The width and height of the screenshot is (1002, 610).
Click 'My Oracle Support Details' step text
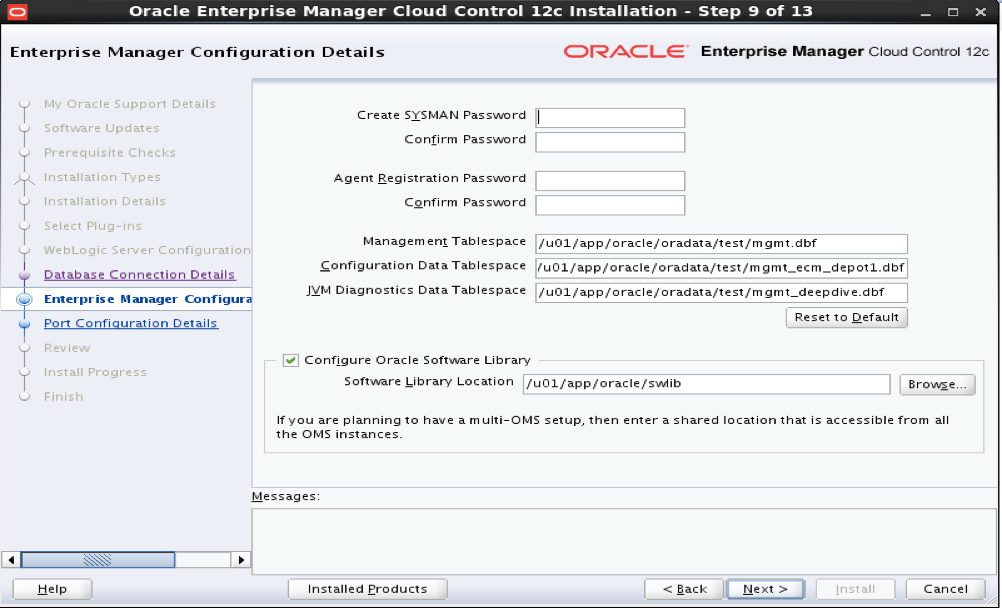pos(130,103)
